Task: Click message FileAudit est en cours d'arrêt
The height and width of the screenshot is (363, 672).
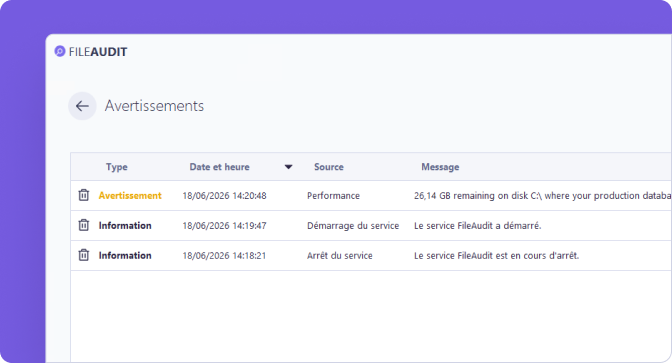Action: point(496,256)
